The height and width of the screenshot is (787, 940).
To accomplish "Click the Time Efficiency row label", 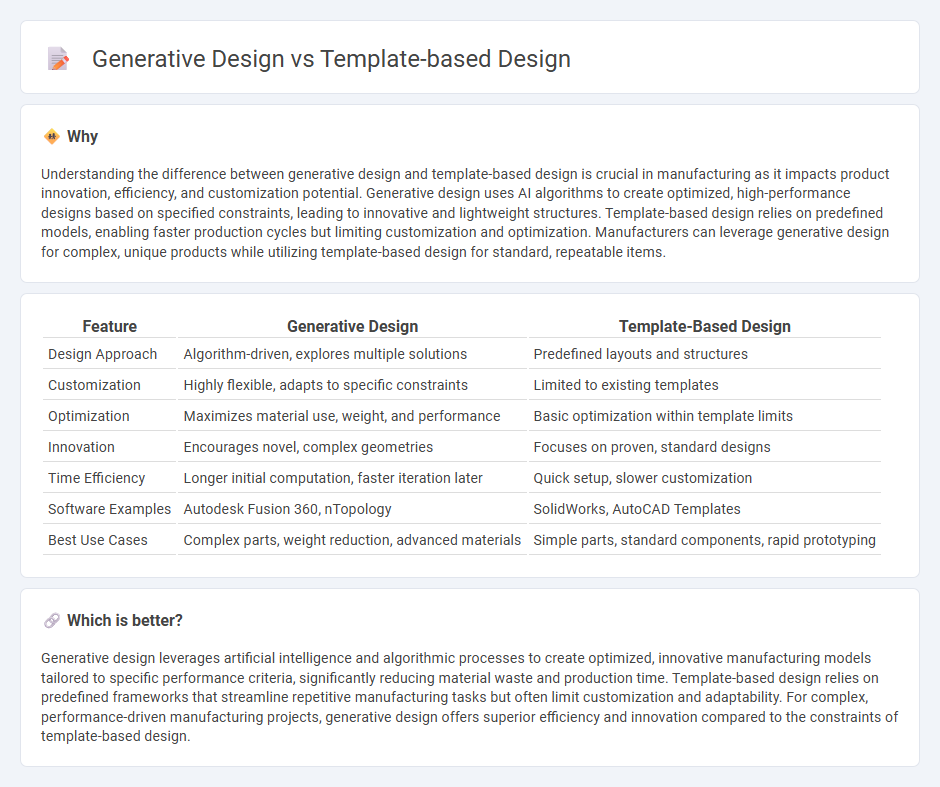I will pos(96,478).
